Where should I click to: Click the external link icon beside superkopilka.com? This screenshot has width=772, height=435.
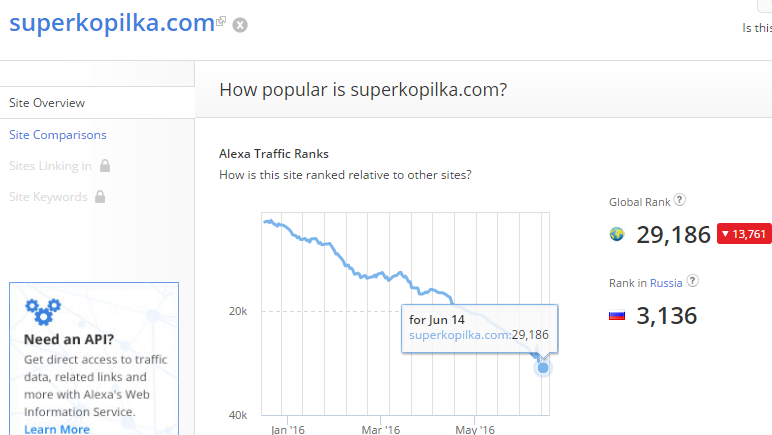(221, 21)
